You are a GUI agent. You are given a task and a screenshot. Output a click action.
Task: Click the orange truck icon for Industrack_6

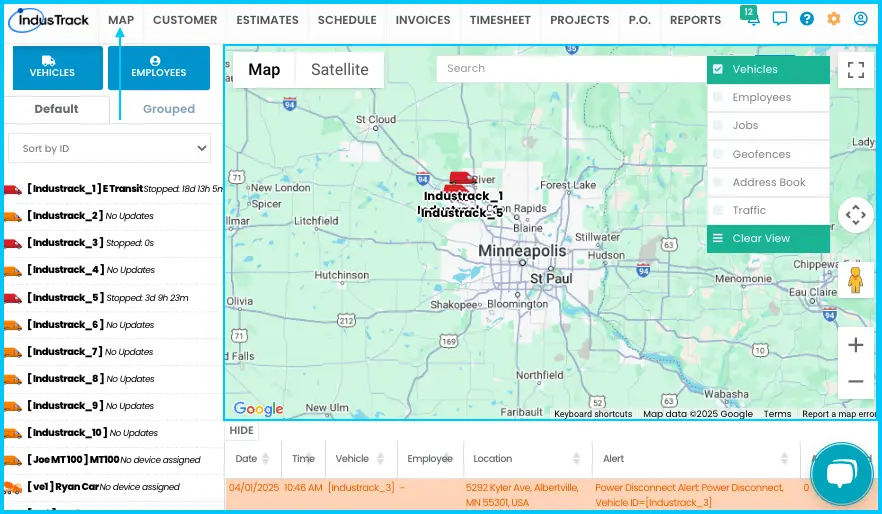point(13,325)
